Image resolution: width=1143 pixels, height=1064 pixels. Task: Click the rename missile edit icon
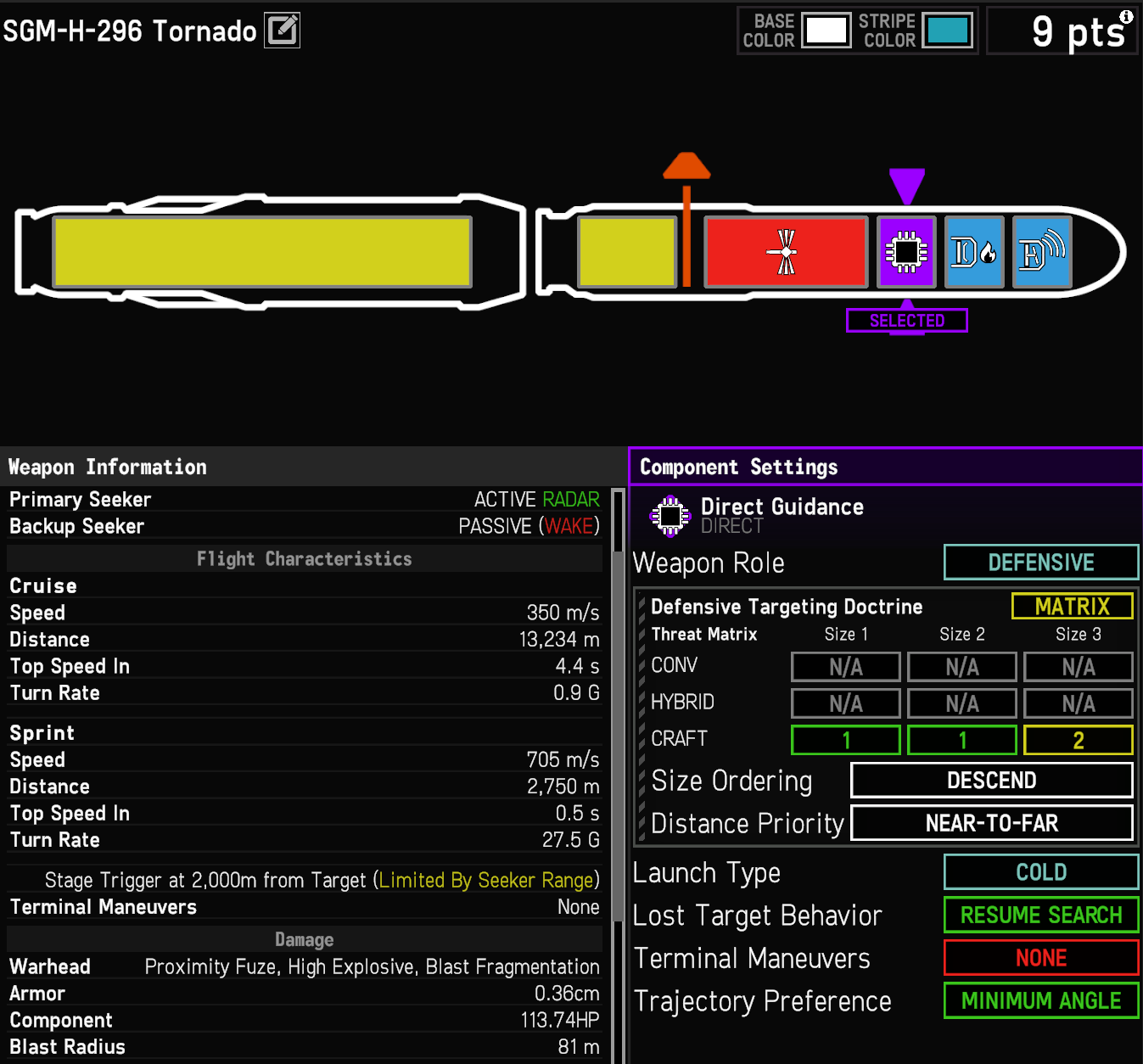click(x=282, y=31)
